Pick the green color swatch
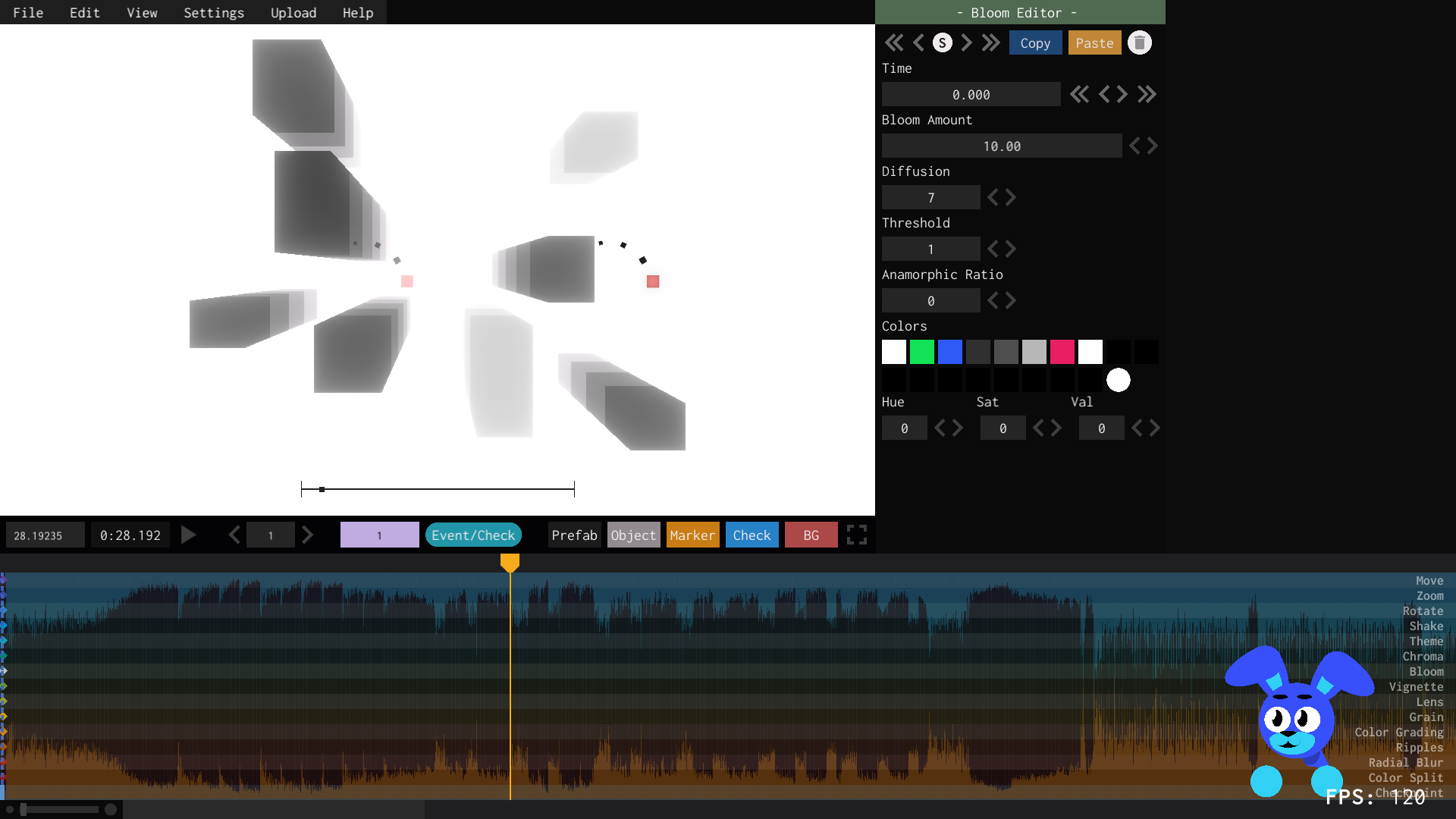This screenshot has height=819, width=1456. click(921, 352)
